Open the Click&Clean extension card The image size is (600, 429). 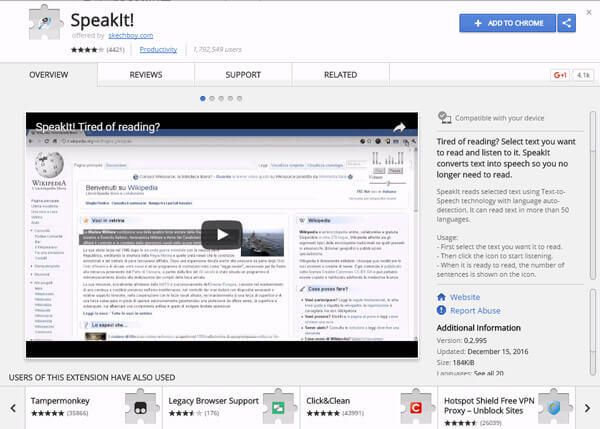369,408
